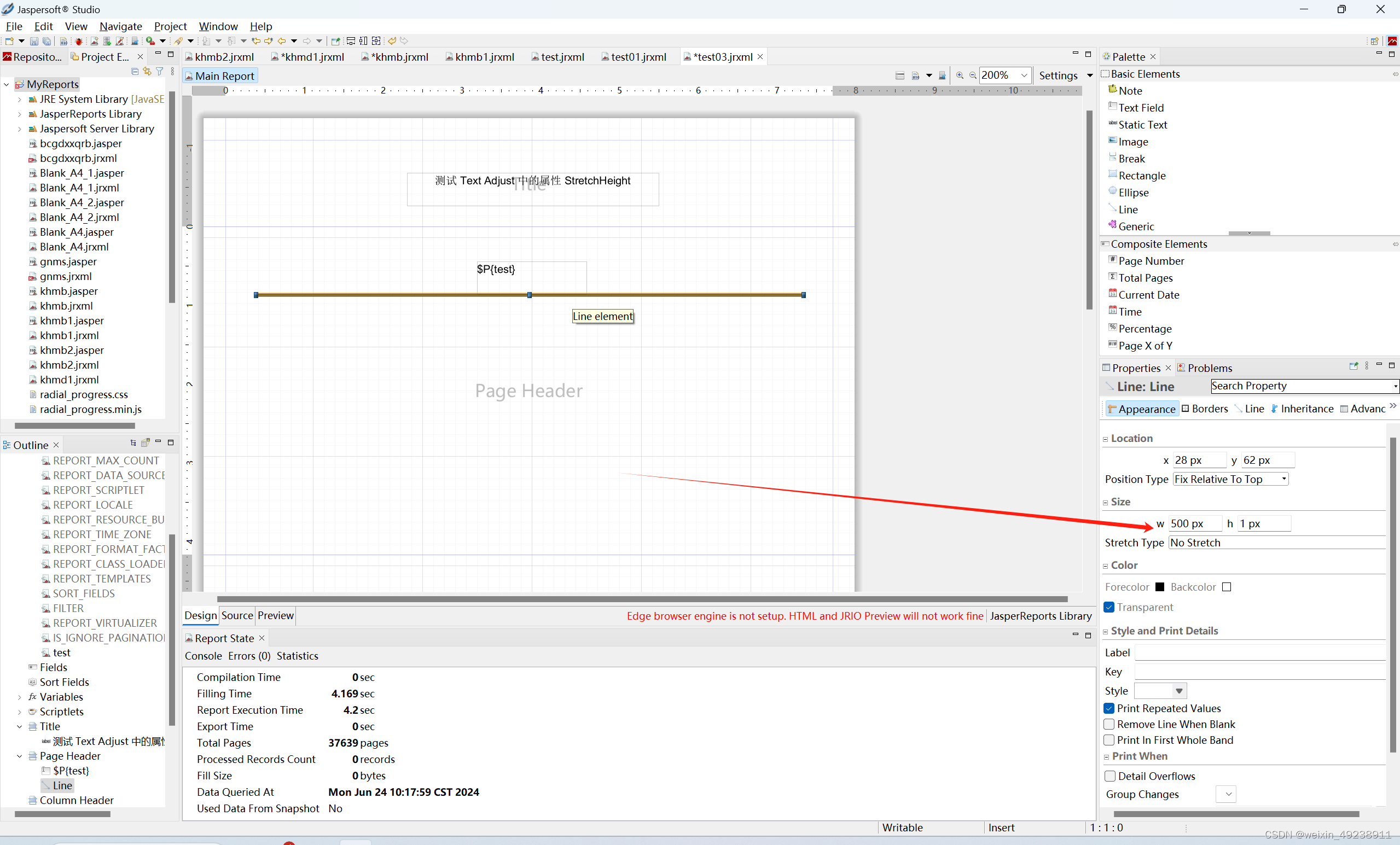Click the black Forecolor swatch

coord(1160,587)
